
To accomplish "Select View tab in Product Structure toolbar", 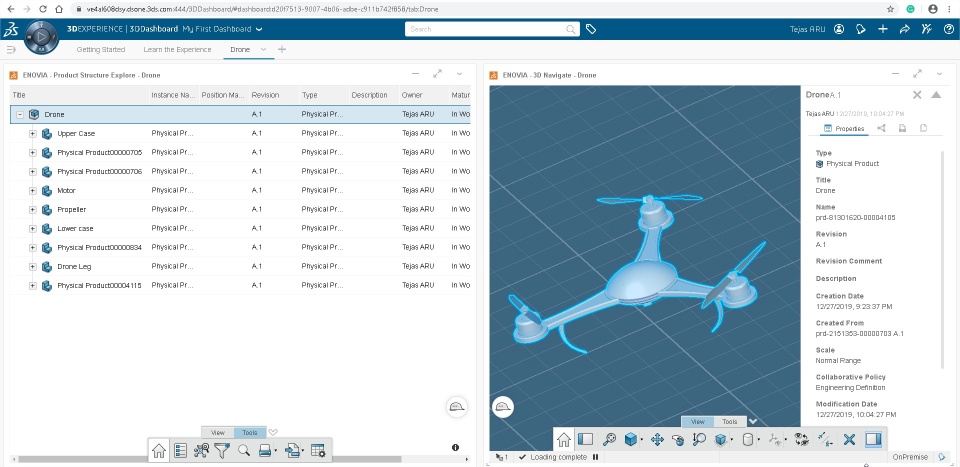I will 218,433.
